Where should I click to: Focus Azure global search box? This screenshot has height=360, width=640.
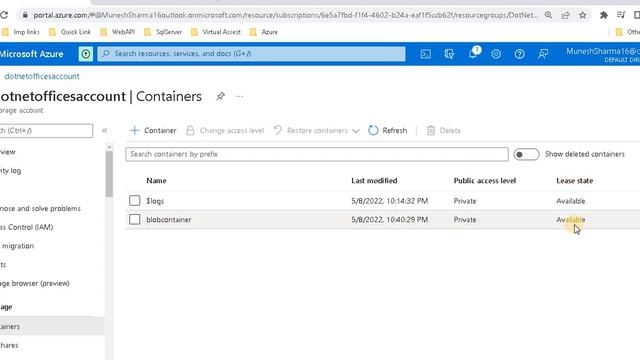coord(251,54)
